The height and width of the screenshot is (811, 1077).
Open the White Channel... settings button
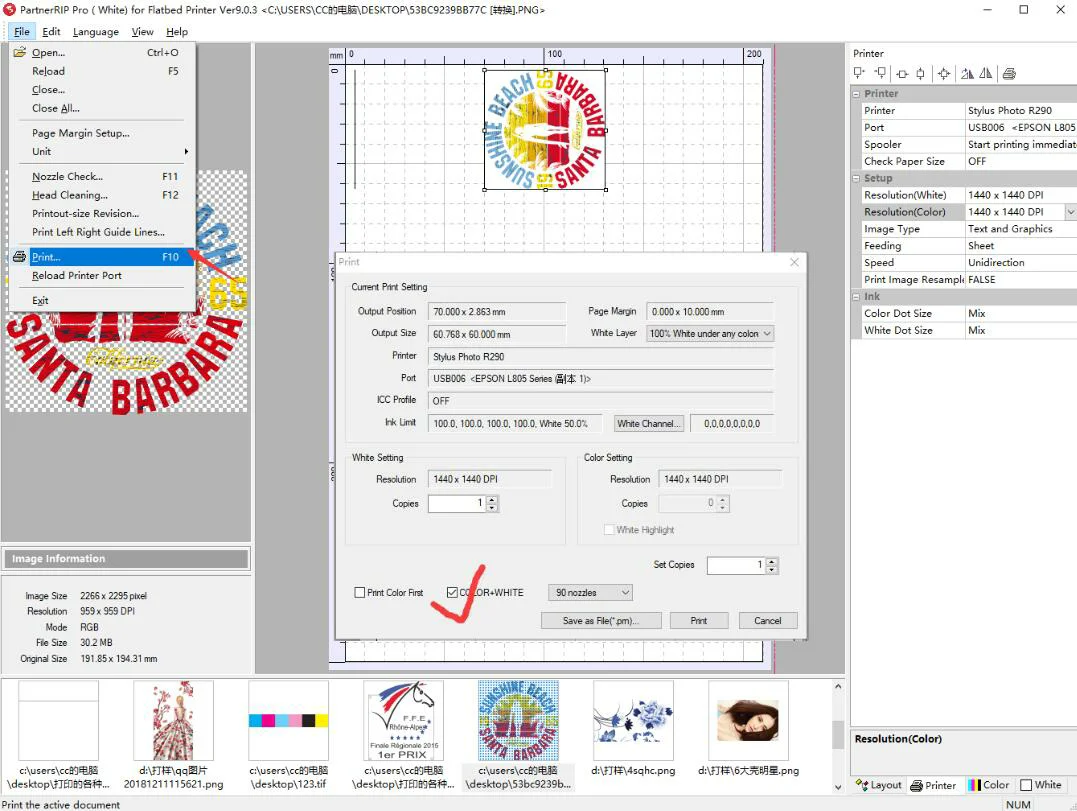[x=648, y=424]
